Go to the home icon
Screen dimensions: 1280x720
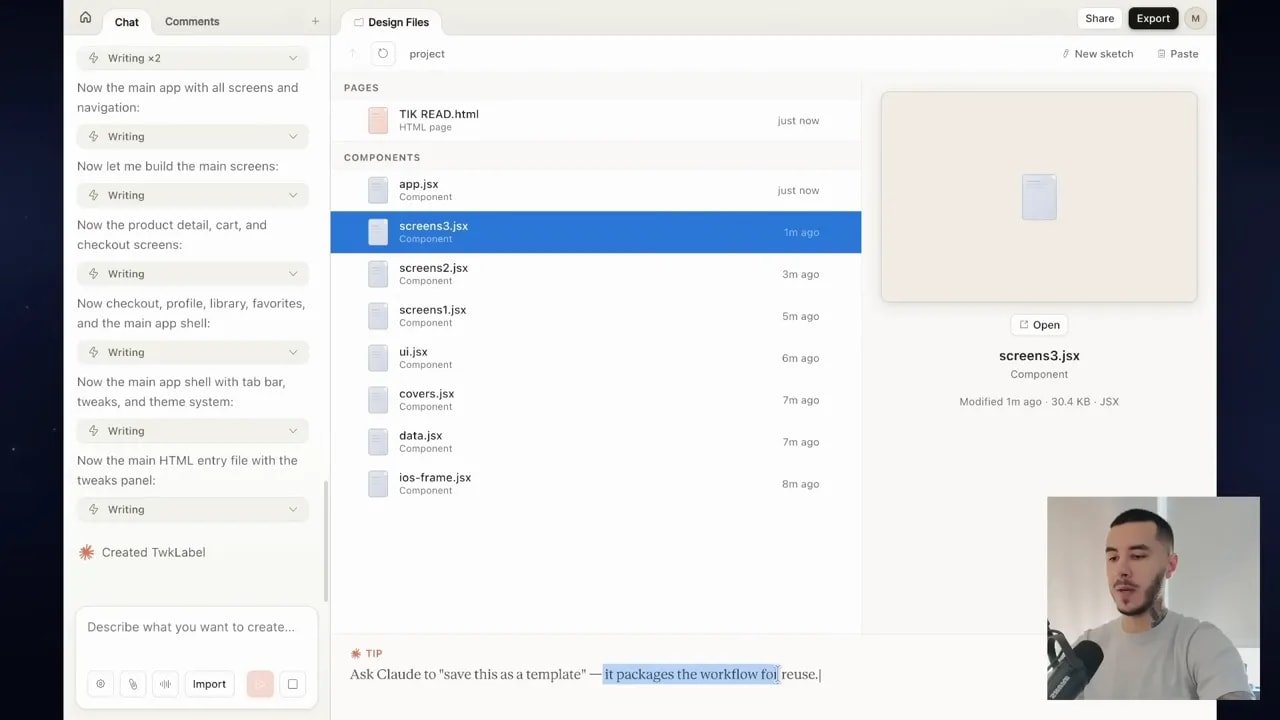point(85,18)
